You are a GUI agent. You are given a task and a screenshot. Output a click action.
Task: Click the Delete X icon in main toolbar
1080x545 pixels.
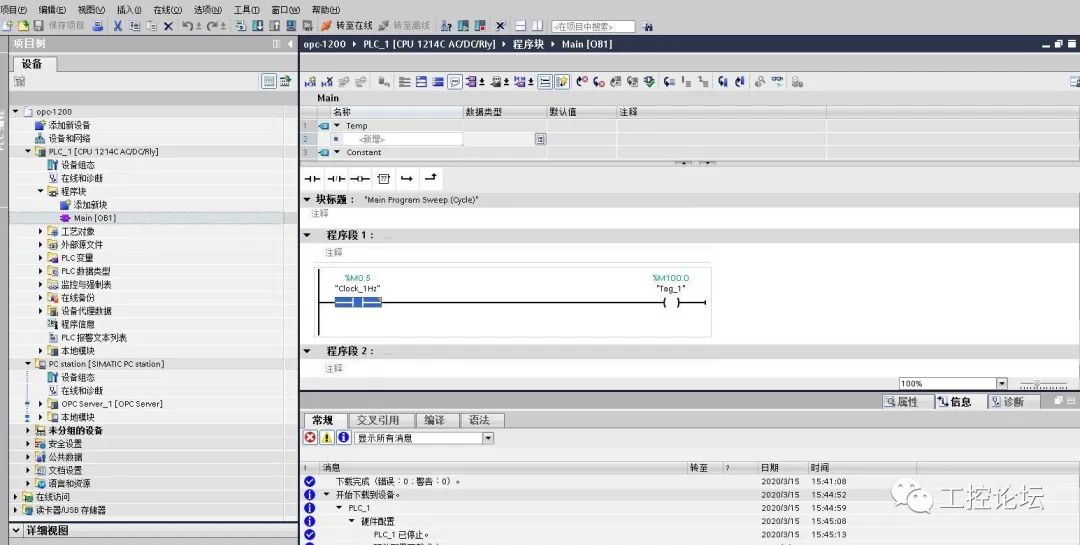[x=168, y=26]
